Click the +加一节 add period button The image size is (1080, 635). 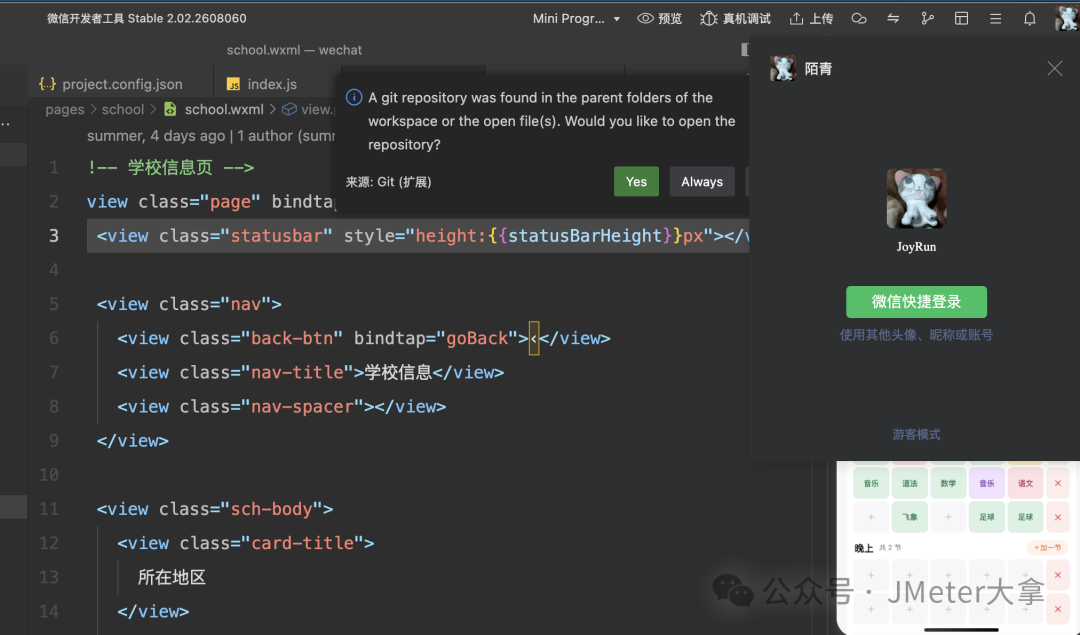pos(1047,548)
